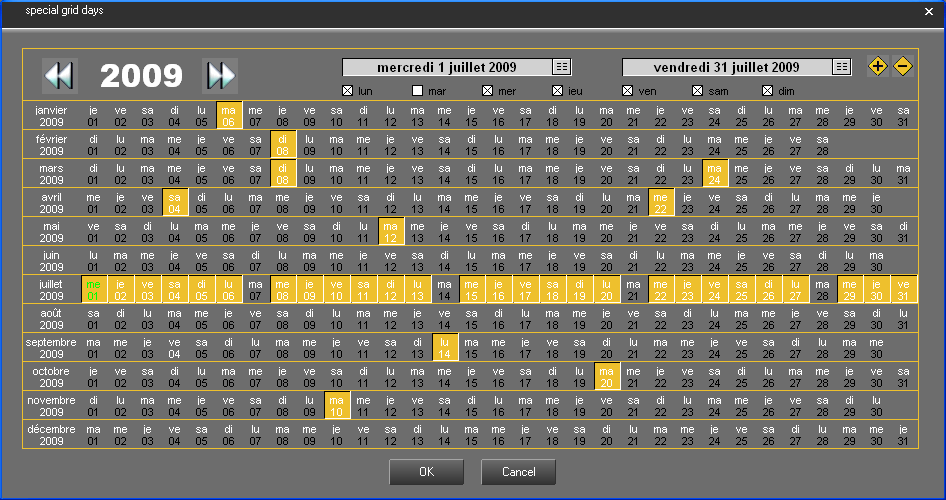Uncheck the dim weekday checkbox

(x=768, y=91)
